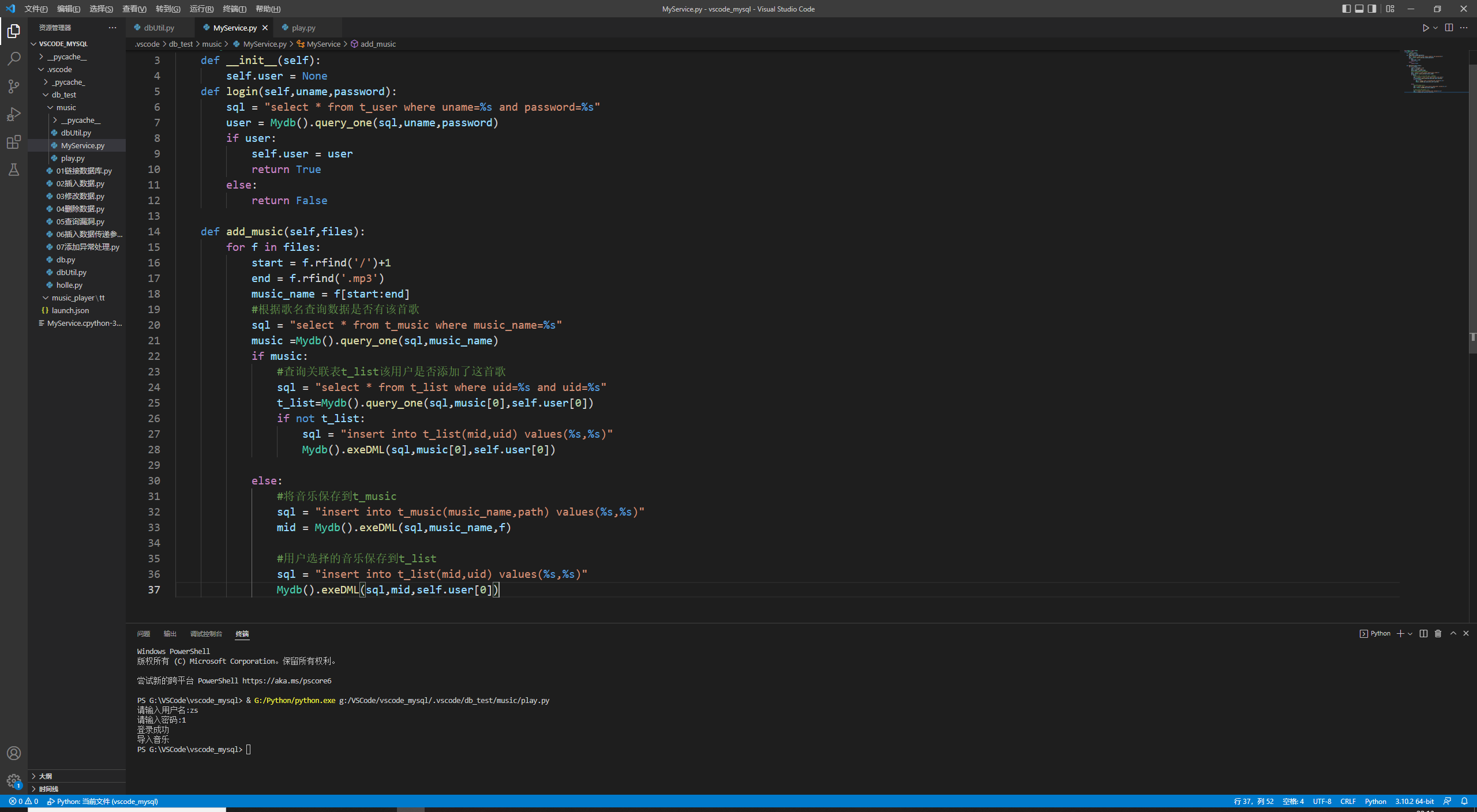Change line endings via CRLF

click(1348, 802)
